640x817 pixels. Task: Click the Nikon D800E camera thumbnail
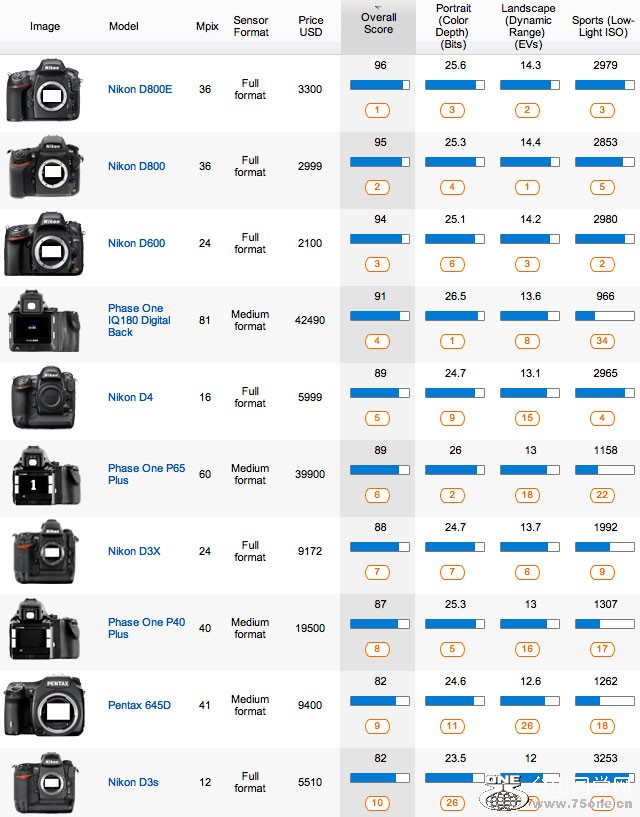(x=44, y=90)
